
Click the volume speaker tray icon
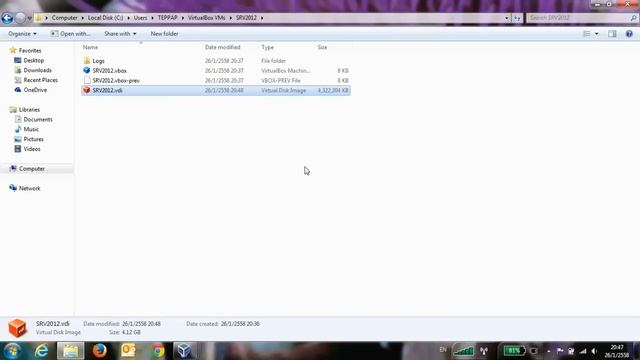pos(594,351)
